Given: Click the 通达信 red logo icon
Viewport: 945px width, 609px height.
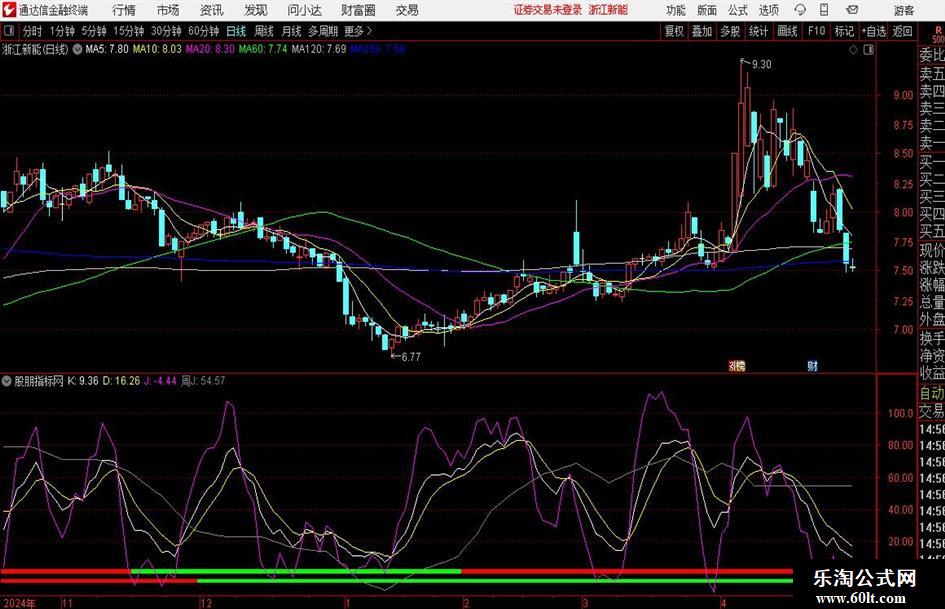Looking at the screenshot, I should (9, 10).
